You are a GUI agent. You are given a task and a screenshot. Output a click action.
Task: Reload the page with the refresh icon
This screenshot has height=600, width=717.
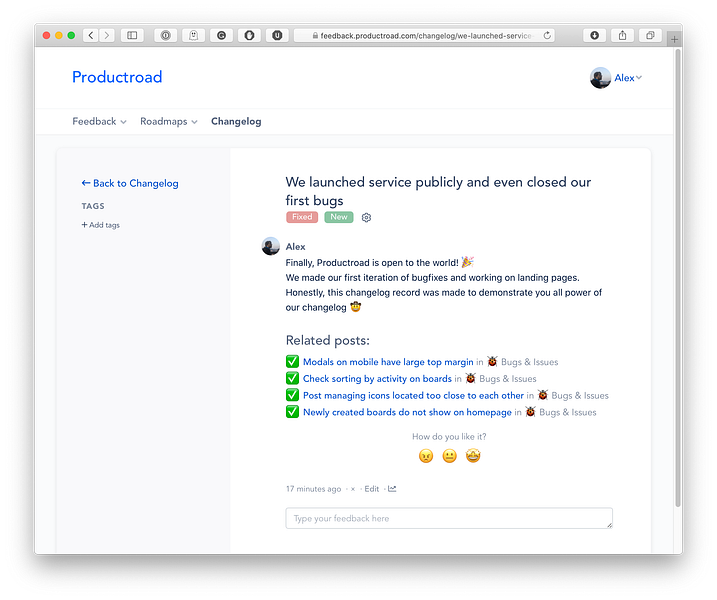[x=547, y=35]
